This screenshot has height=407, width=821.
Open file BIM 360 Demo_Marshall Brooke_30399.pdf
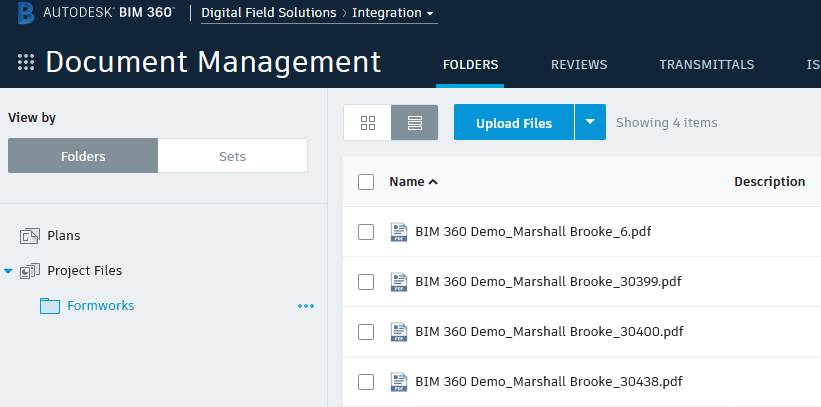(x=548, y=282)
